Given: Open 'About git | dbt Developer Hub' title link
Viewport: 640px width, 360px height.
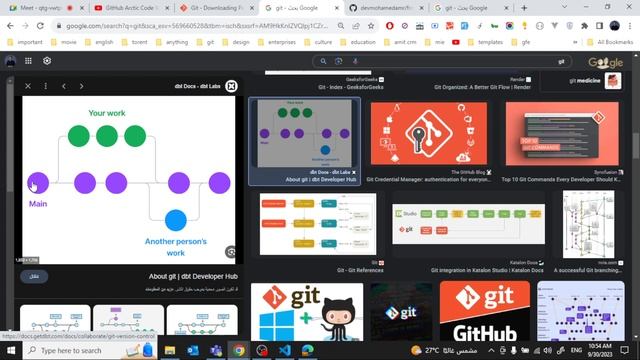Looking at the screenshot, I should pos(193,276).
